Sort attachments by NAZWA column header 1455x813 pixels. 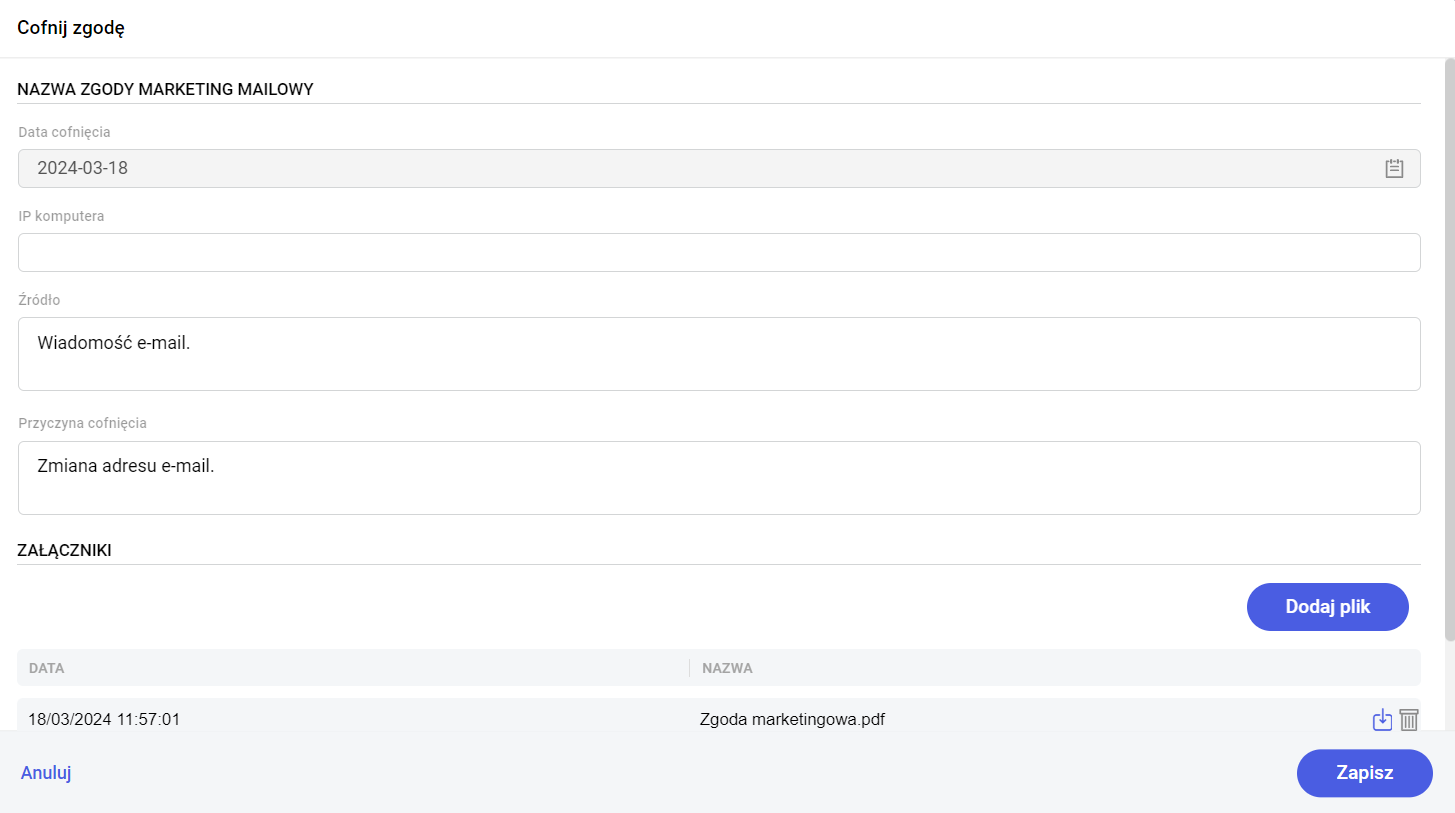pyautogui.click(x=727, y=668)
